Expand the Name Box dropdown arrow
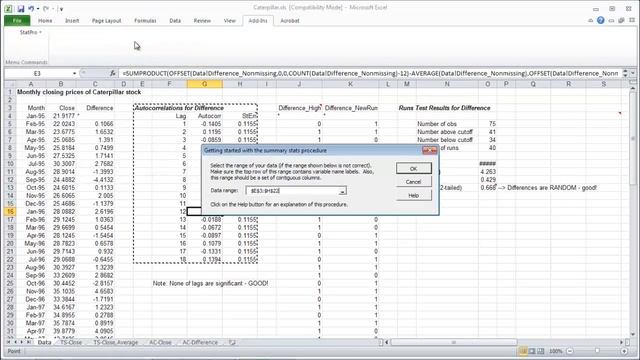Screen dimensions: 640x360 pyautogui.click(x=74, y=73)
